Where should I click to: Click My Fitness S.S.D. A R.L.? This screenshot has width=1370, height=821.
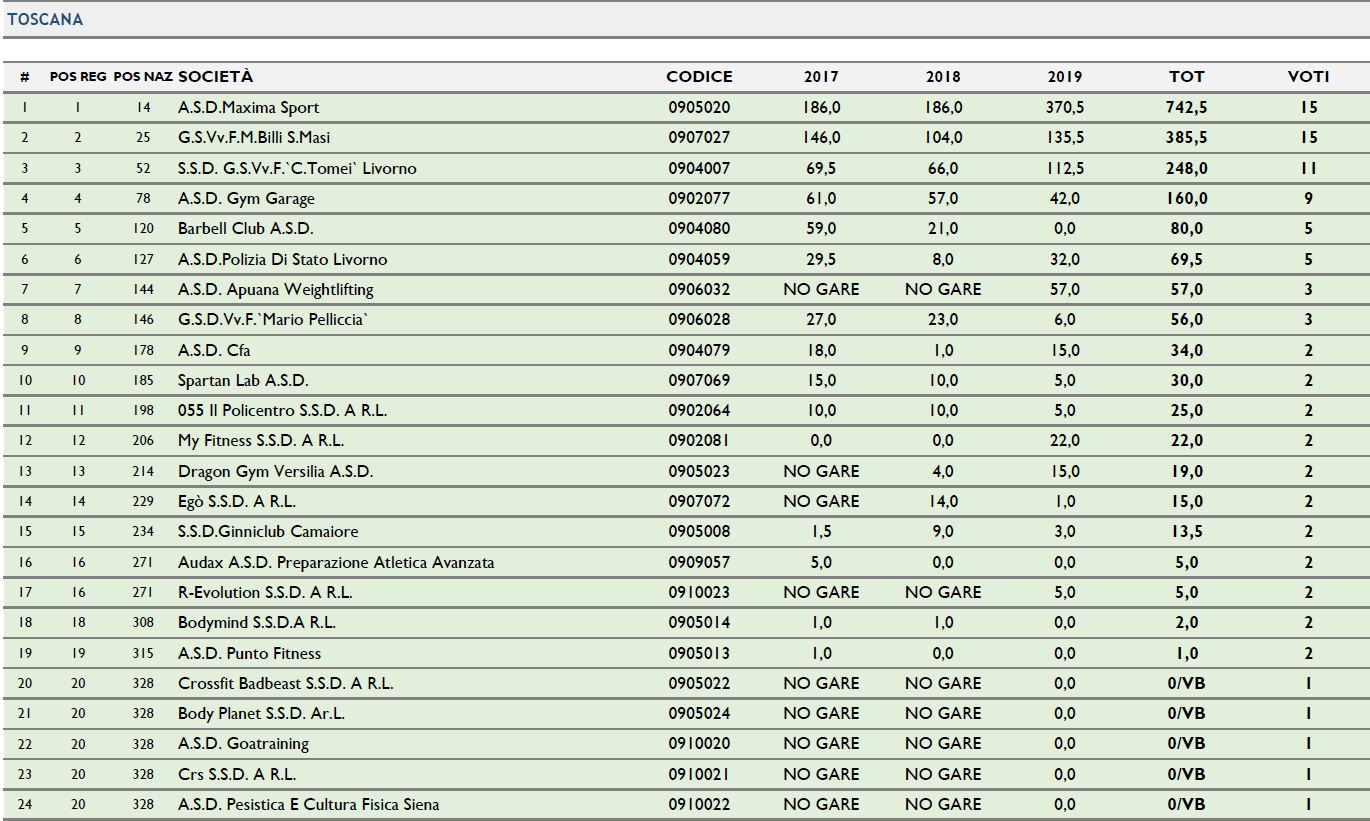261,440
